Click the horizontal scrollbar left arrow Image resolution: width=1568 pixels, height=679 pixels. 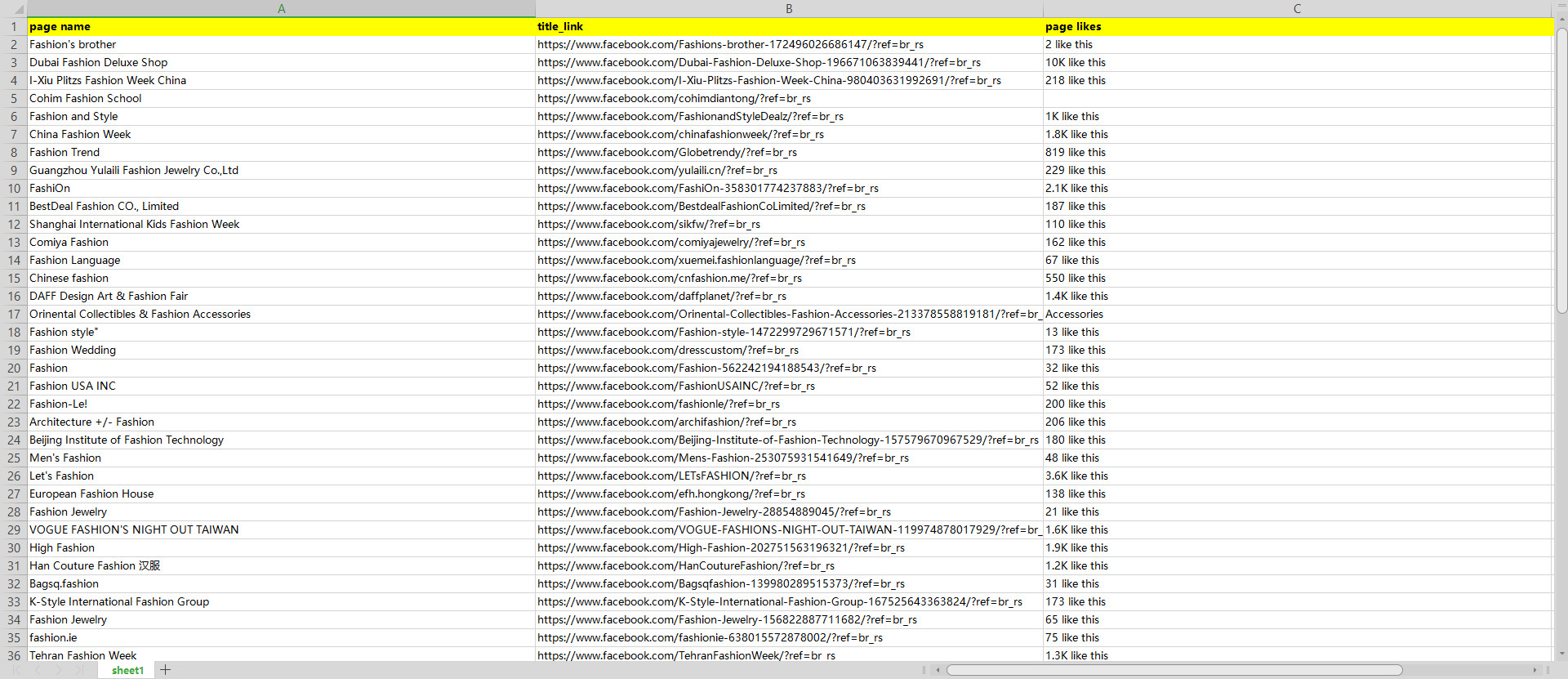(938, 670)
